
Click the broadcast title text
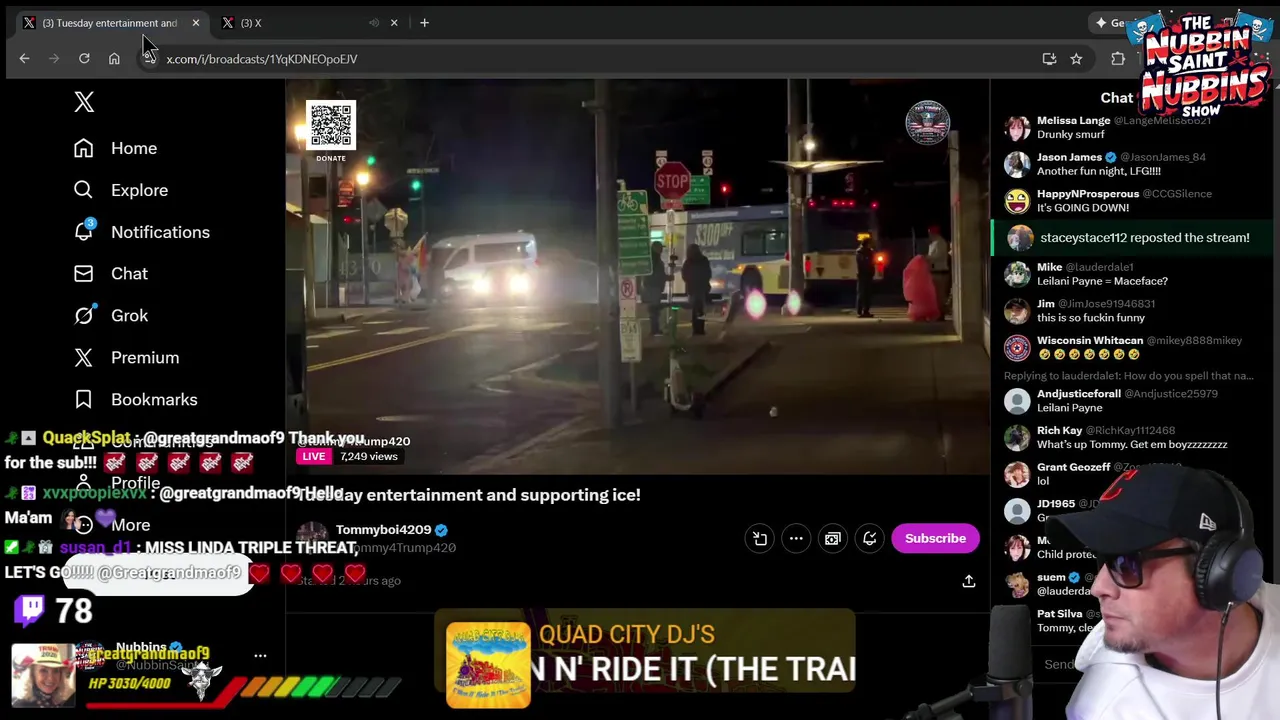tap(469, 495)
